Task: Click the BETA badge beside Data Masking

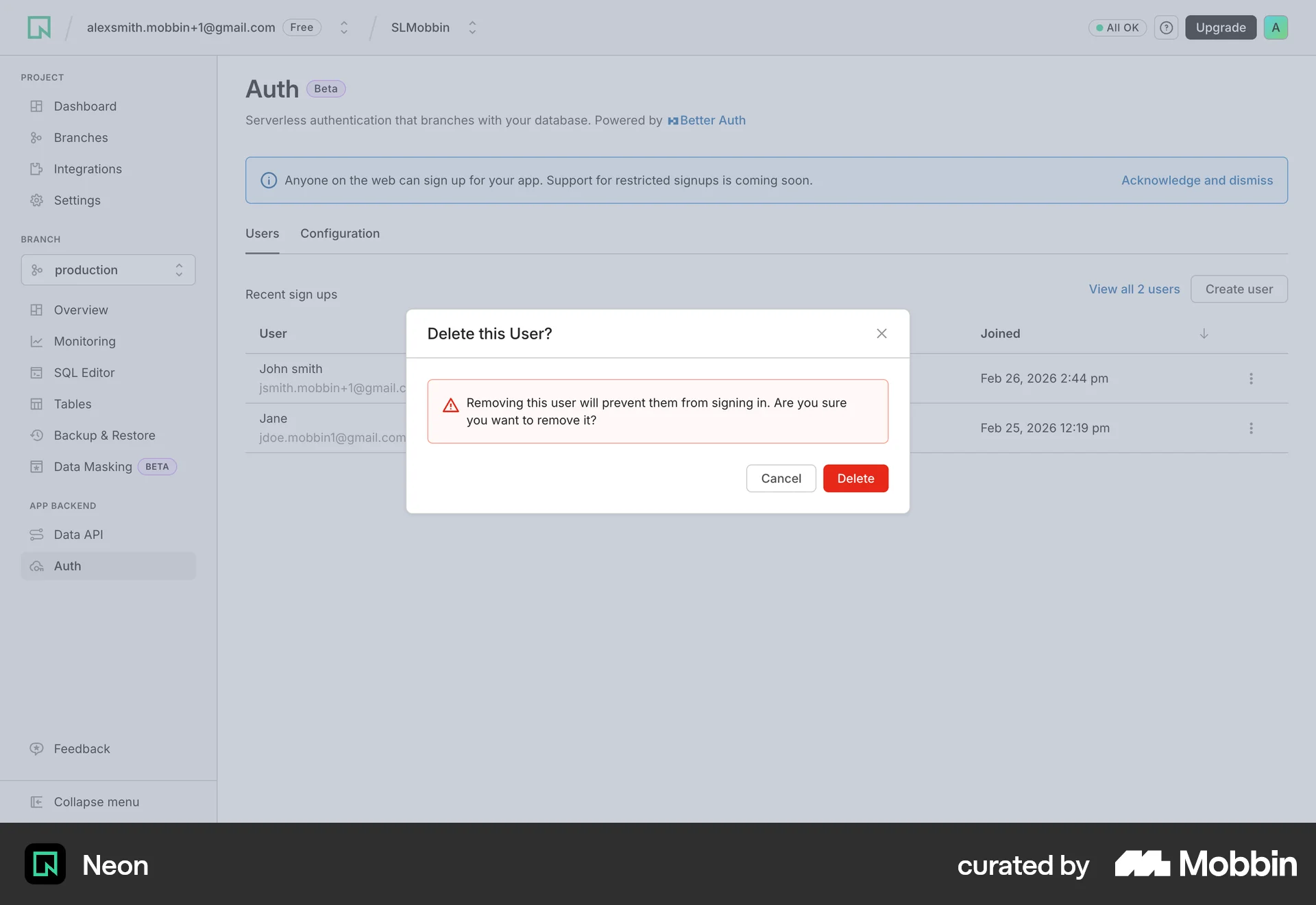Action: [157, 467]
